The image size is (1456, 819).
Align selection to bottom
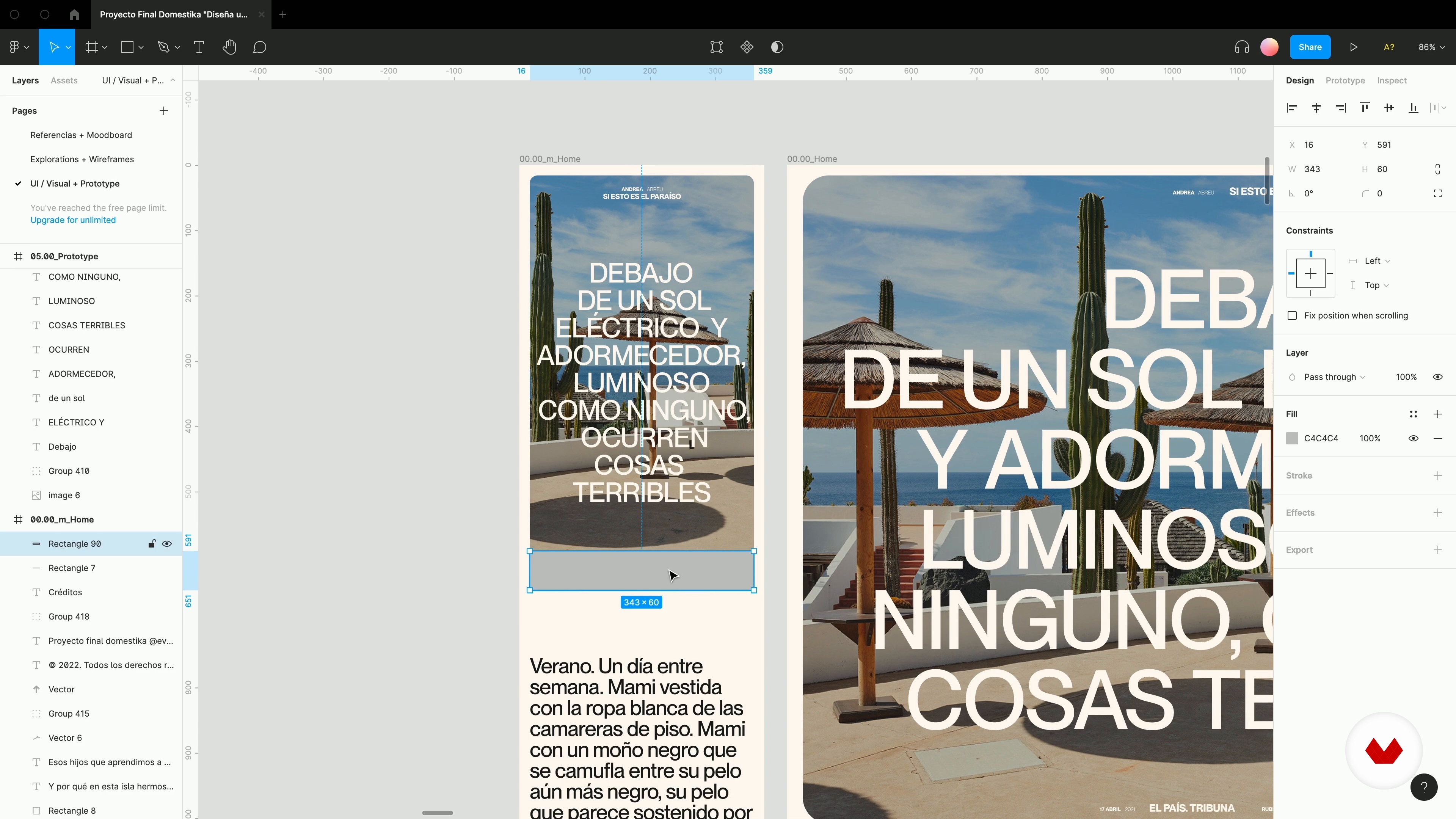[x=1414, y=107]
